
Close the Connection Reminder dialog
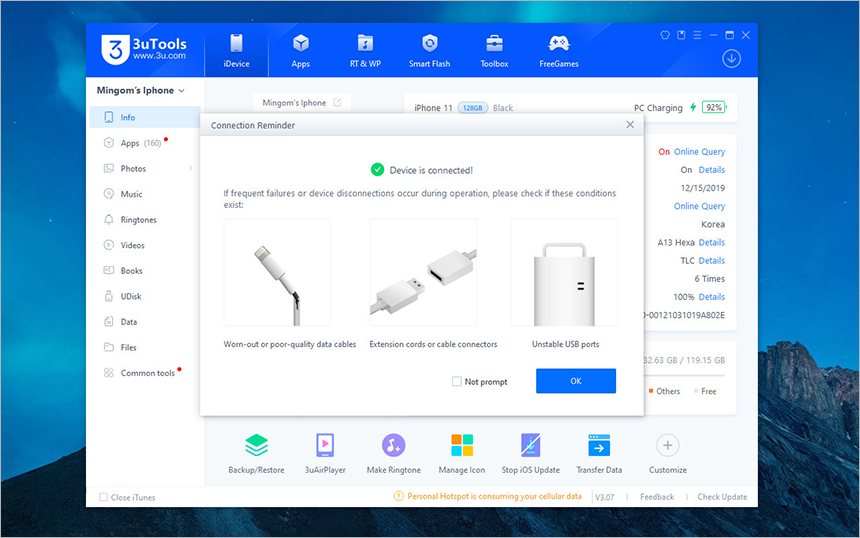click(x=630, y=124)
